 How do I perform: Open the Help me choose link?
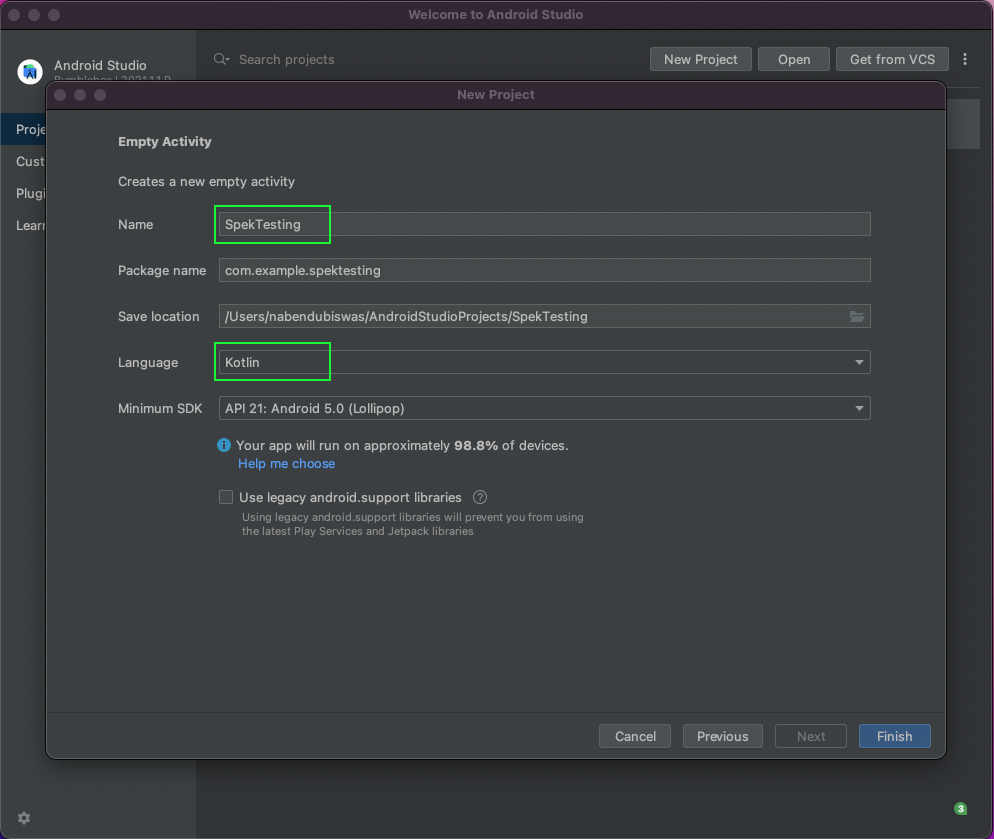[287, 464]
